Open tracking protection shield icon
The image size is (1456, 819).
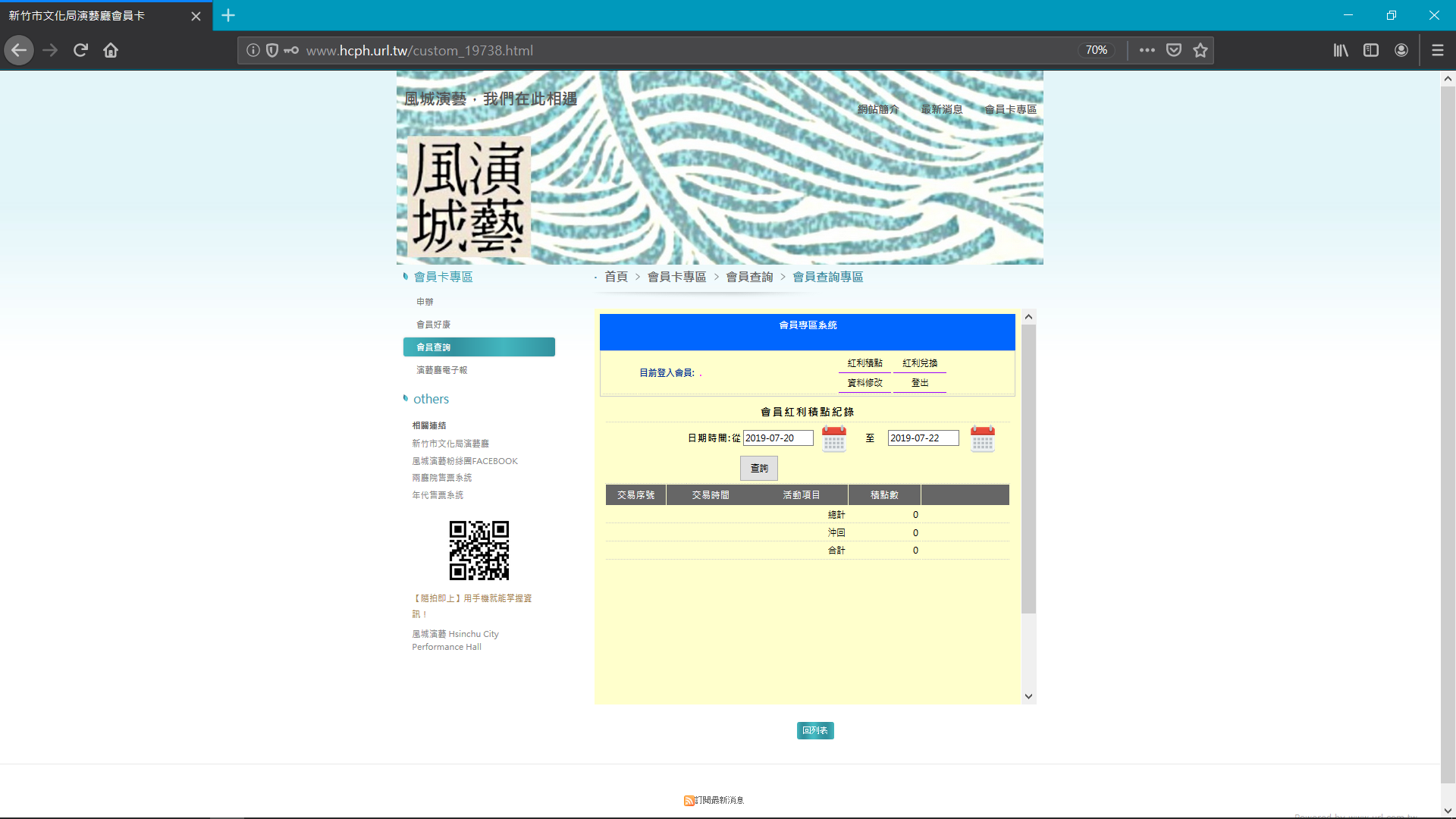pos(272,50)
